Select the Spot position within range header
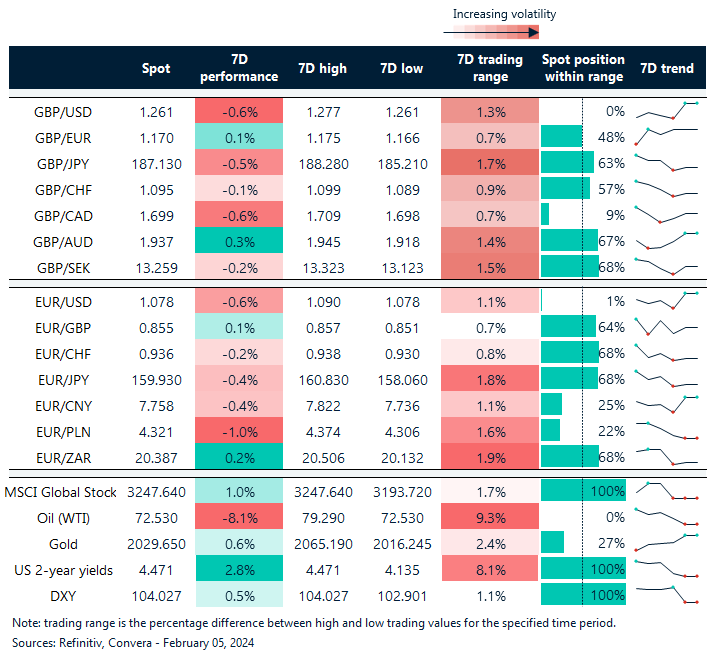 click(x=582, y=69)
